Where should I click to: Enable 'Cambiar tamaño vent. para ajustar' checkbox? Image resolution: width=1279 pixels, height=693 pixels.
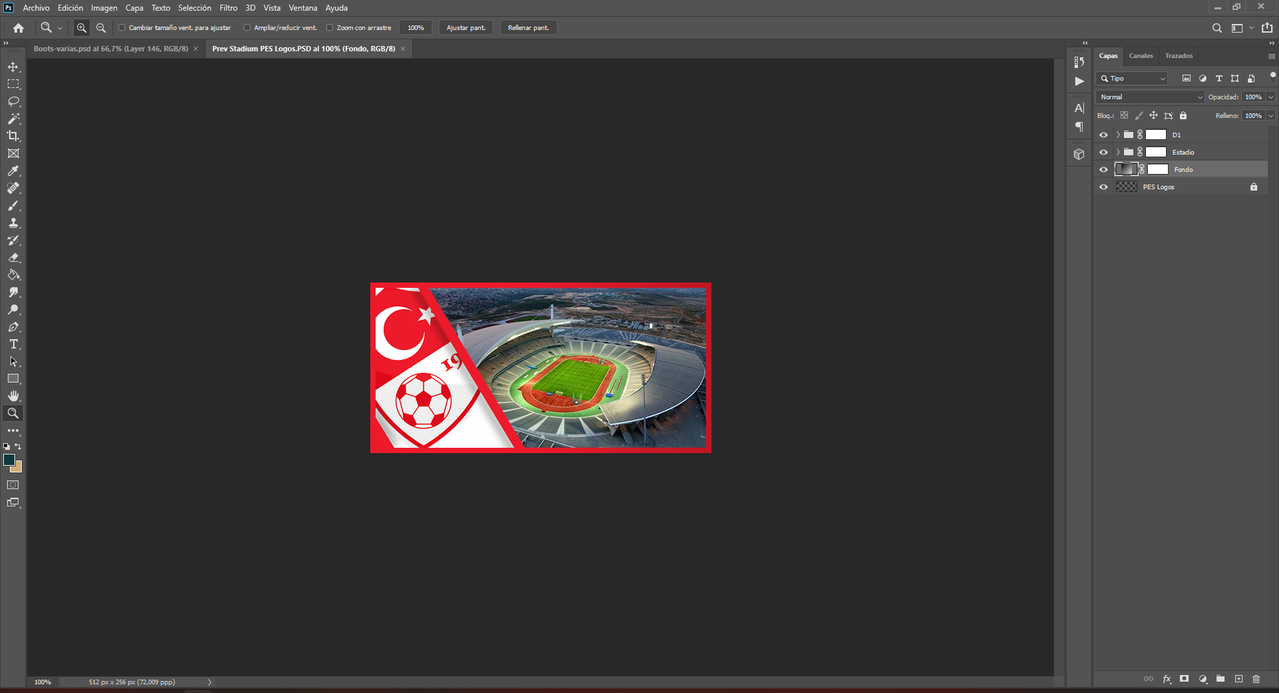tap(122, 28)
